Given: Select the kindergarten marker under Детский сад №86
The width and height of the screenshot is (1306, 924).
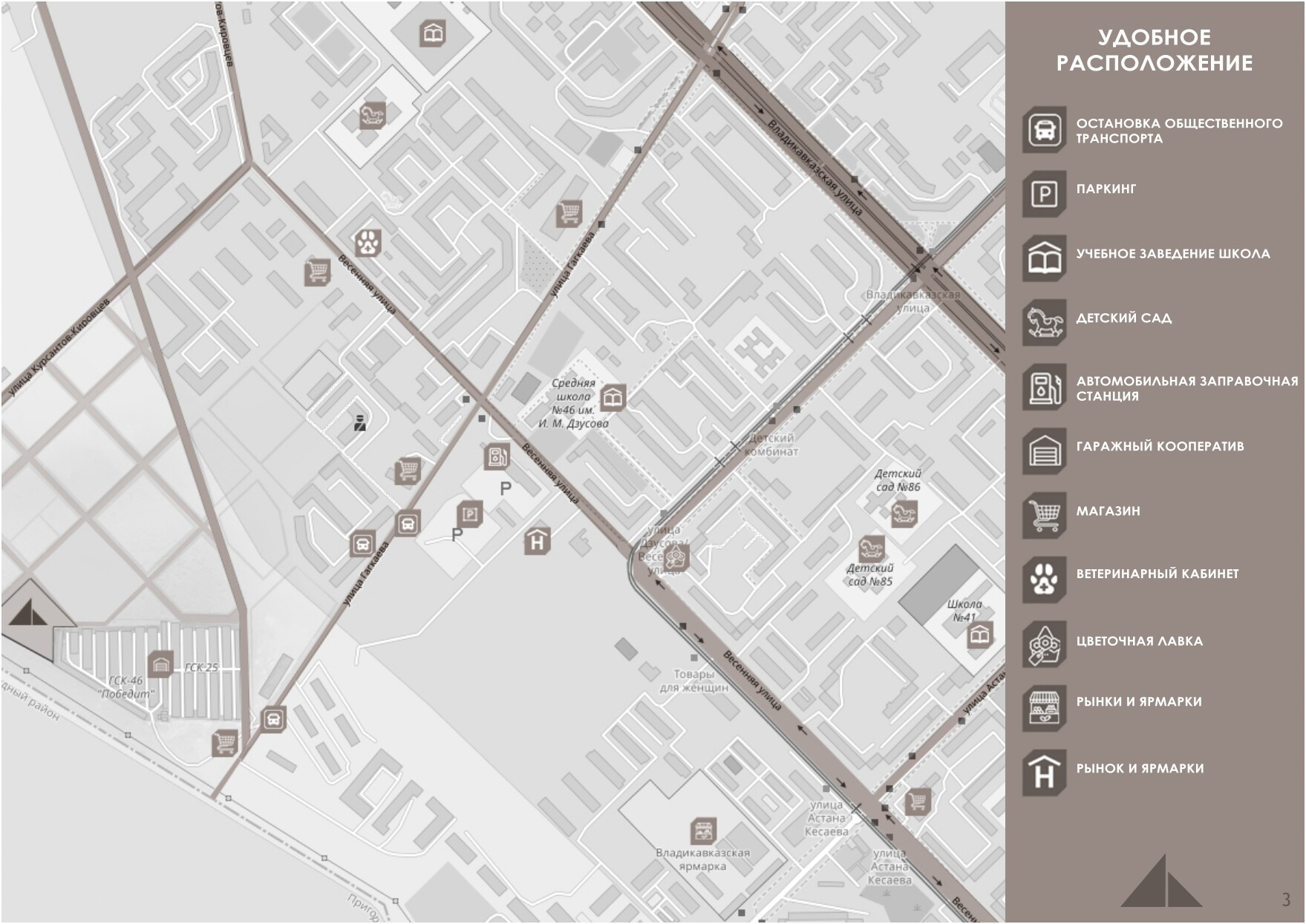Looking at the screenshot, I should click(x=904, y=513).
